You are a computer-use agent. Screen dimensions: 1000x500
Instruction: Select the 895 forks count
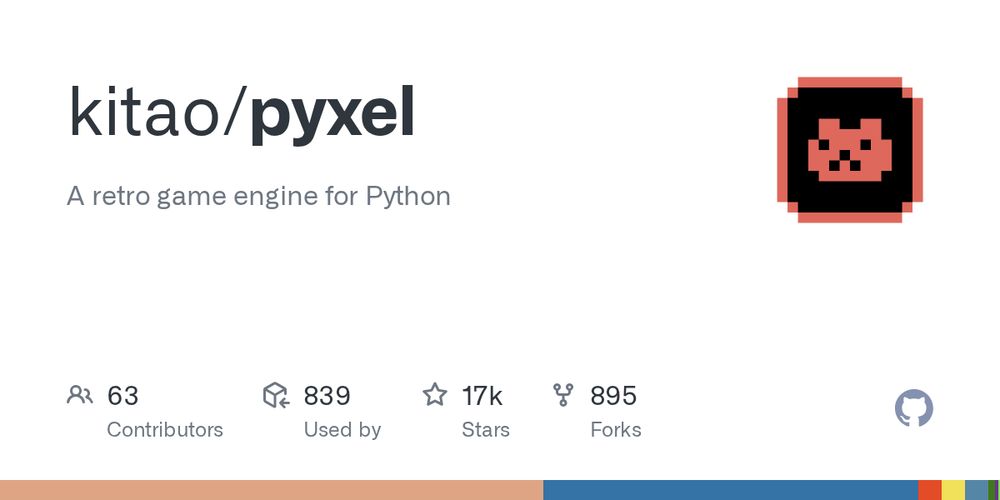(x=613, y=396)
